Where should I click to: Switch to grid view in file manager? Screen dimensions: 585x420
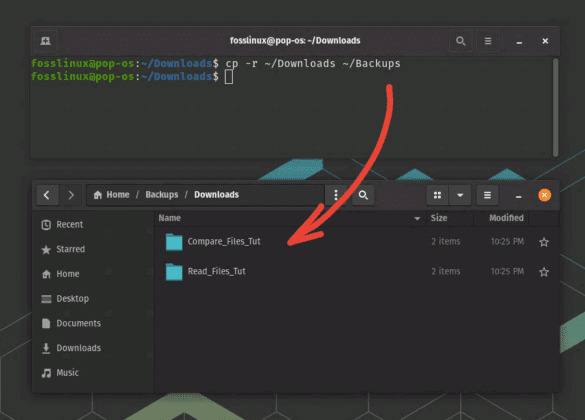(x=437, y=195)
